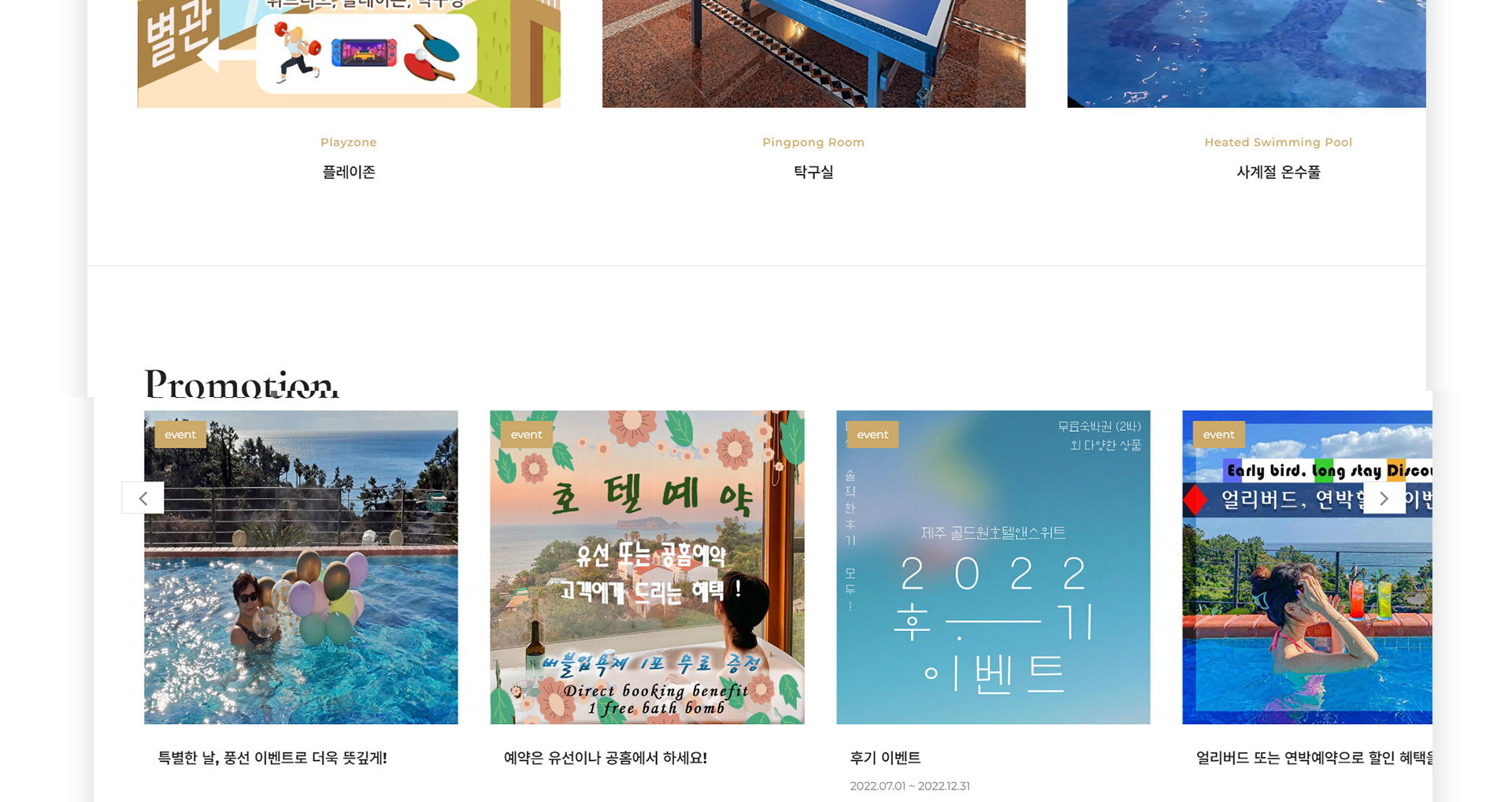Select the 사계절 온수풀 title
Screen dimensions: 1512x802
tap(1278, 172)
